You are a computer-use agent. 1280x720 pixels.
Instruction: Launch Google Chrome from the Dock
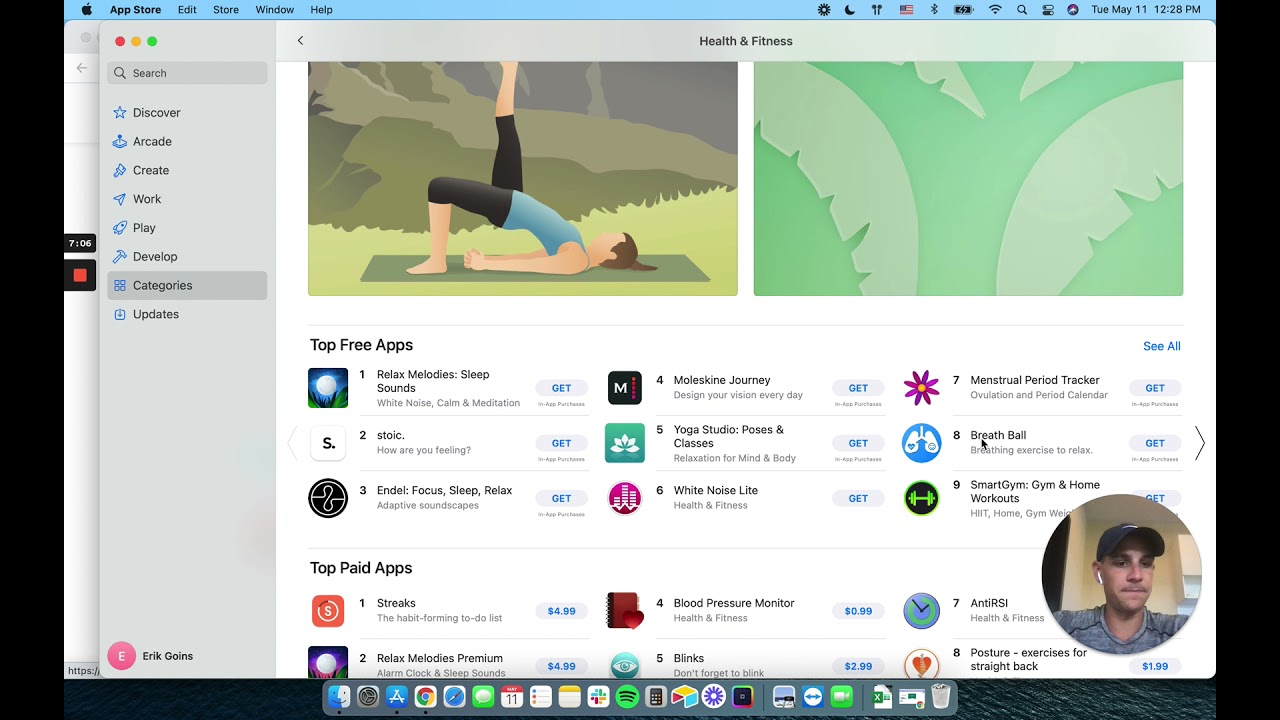(425, 697)
